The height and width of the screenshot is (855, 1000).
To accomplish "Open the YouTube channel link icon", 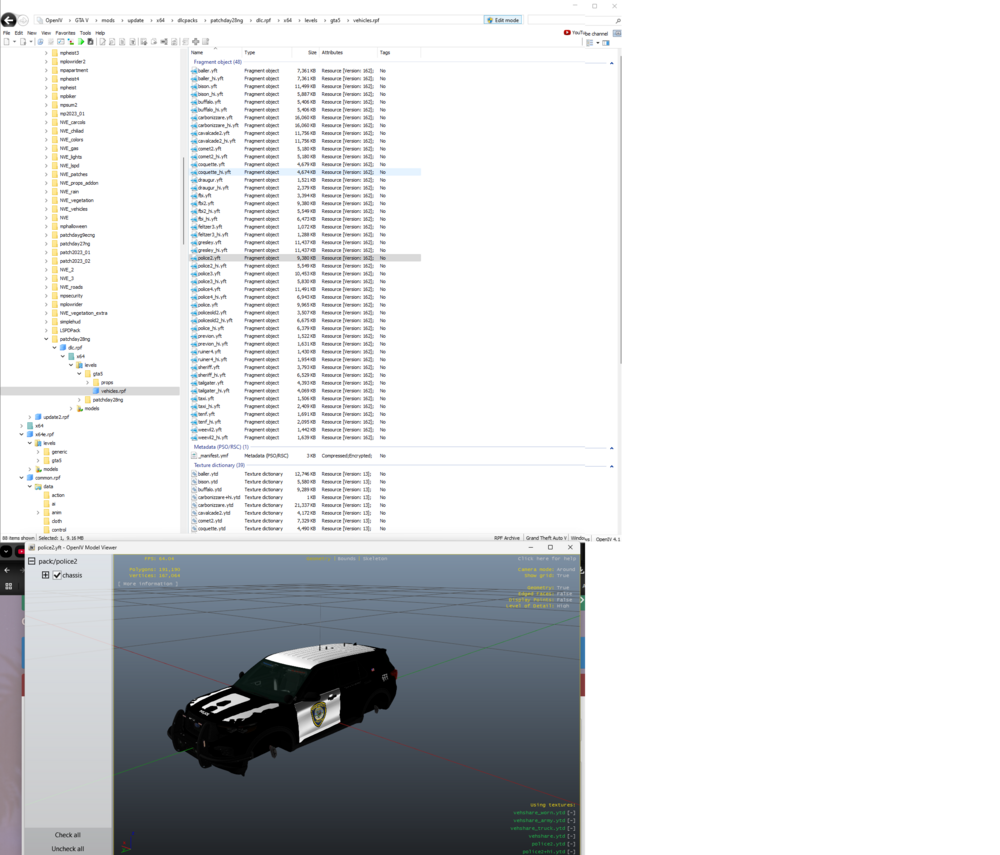I will click(567, 31).
